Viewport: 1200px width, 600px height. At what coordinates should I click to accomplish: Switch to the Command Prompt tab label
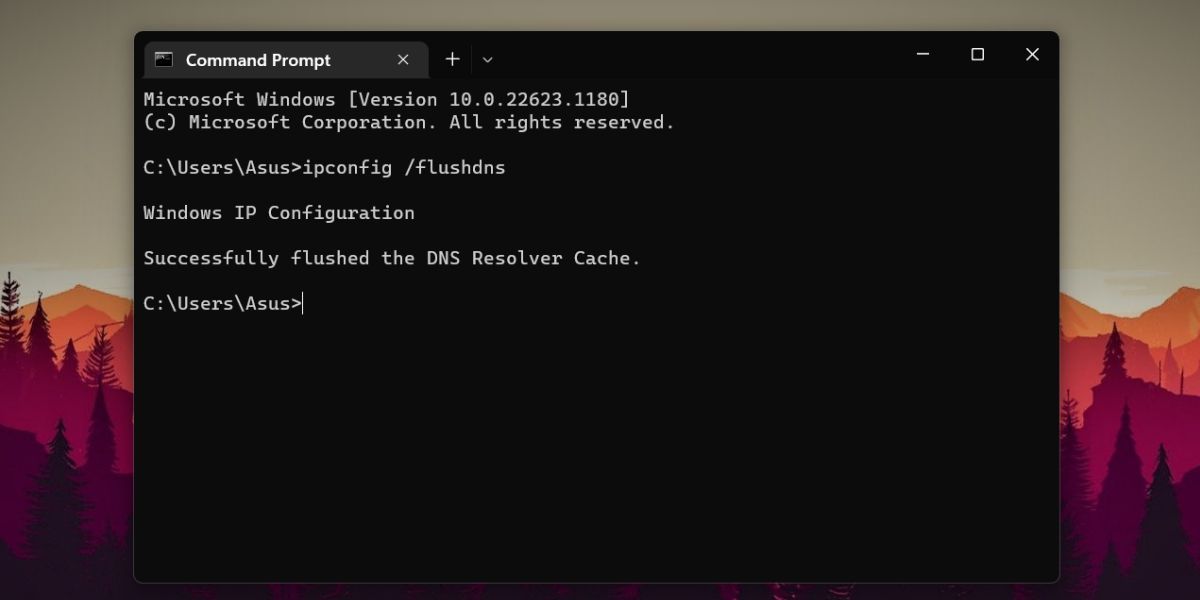255,60
